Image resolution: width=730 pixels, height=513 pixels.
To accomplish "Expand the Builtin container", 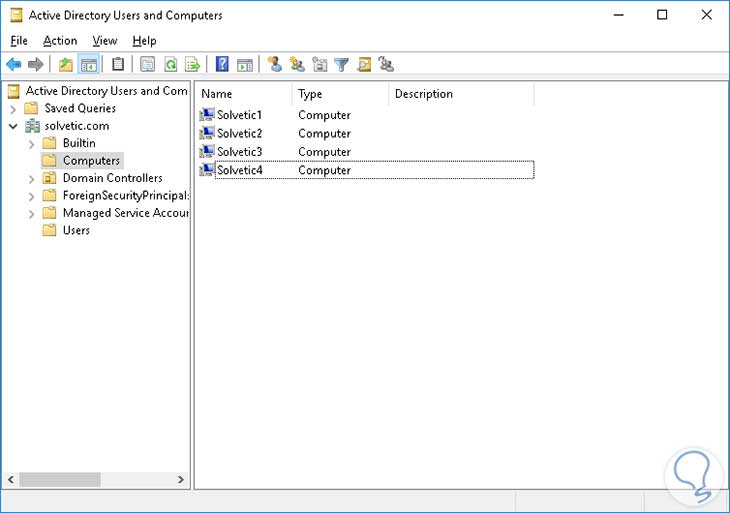I will click(31, 144).
